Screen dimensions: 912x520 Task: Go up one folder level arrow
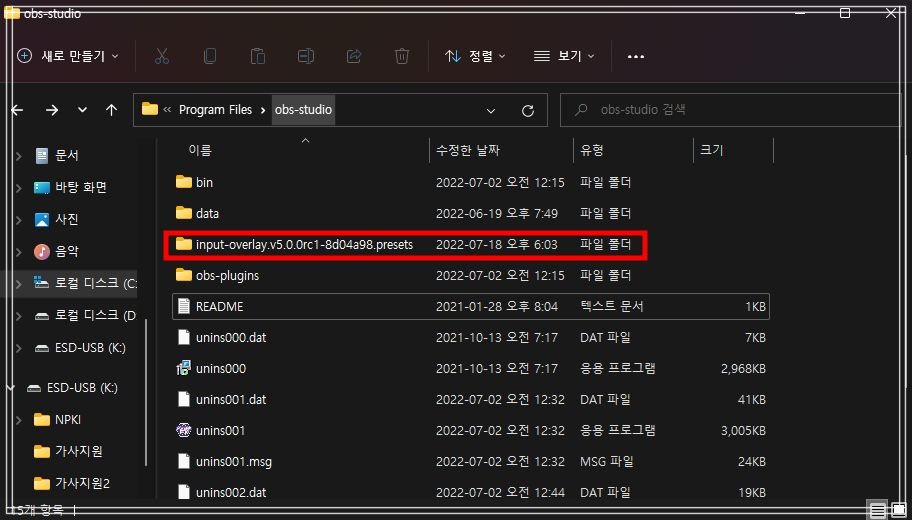pyautogui.click(x=112, y=109)
